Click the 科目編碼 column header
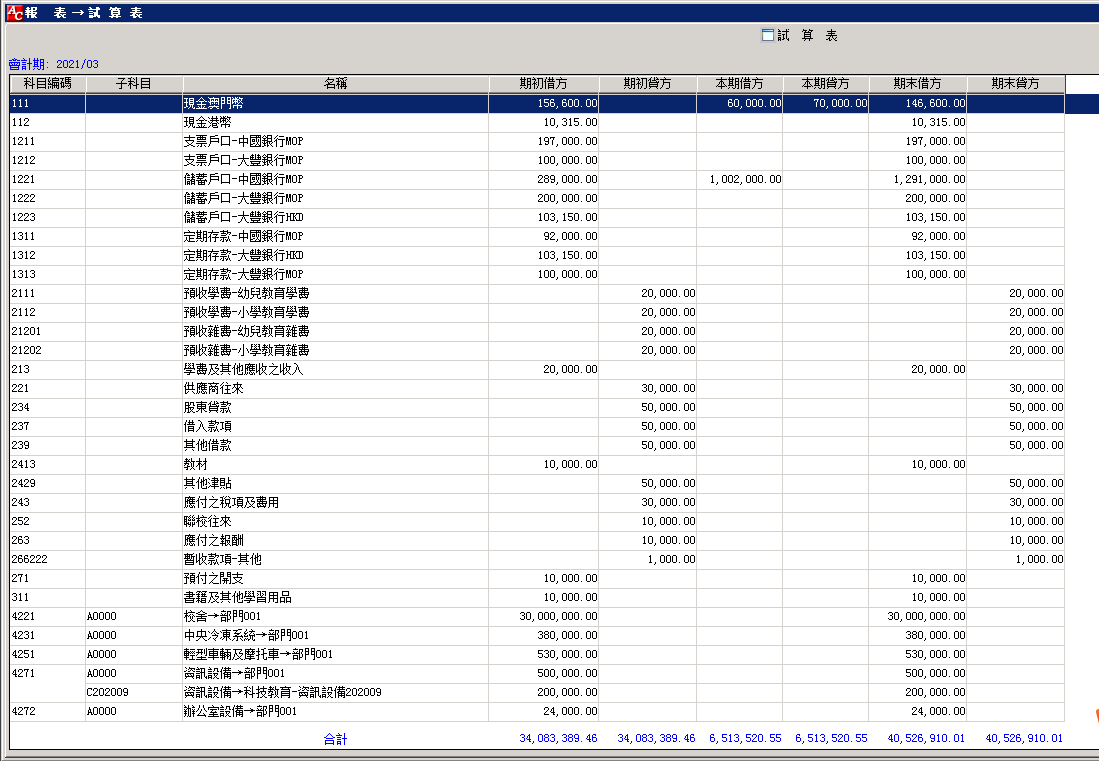 click(x=47, y=84)
